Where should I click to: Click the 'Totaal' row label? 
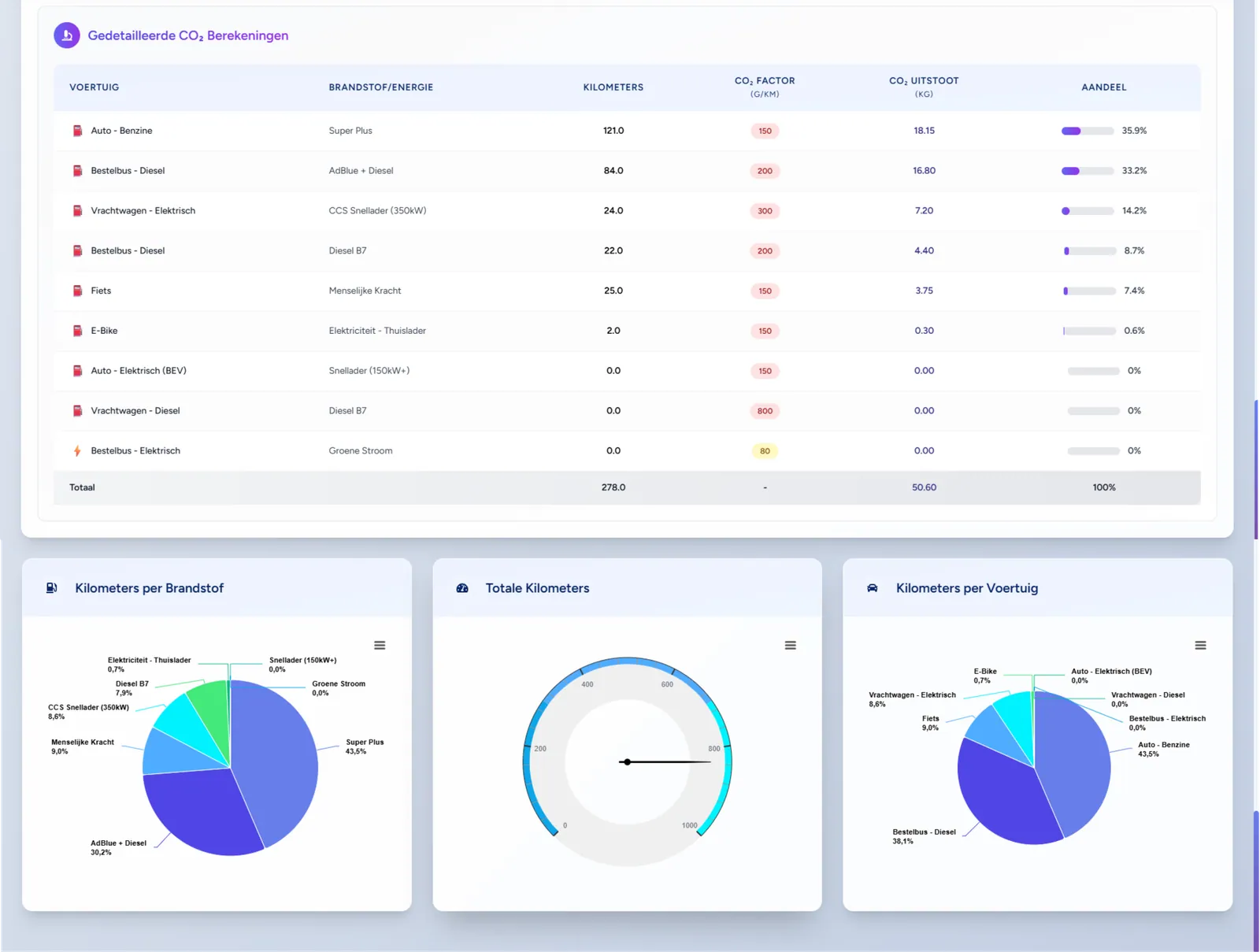click(x=82, y=487)
